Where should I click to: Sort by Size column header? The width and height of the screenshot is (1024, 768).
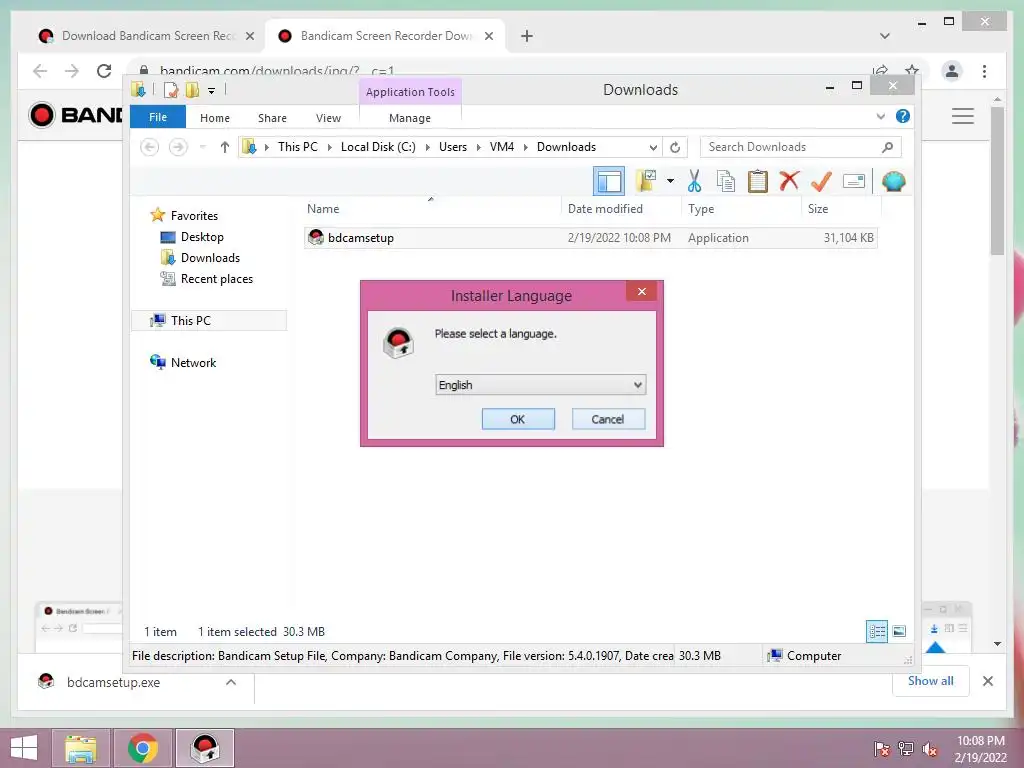[x=841, y=209]
